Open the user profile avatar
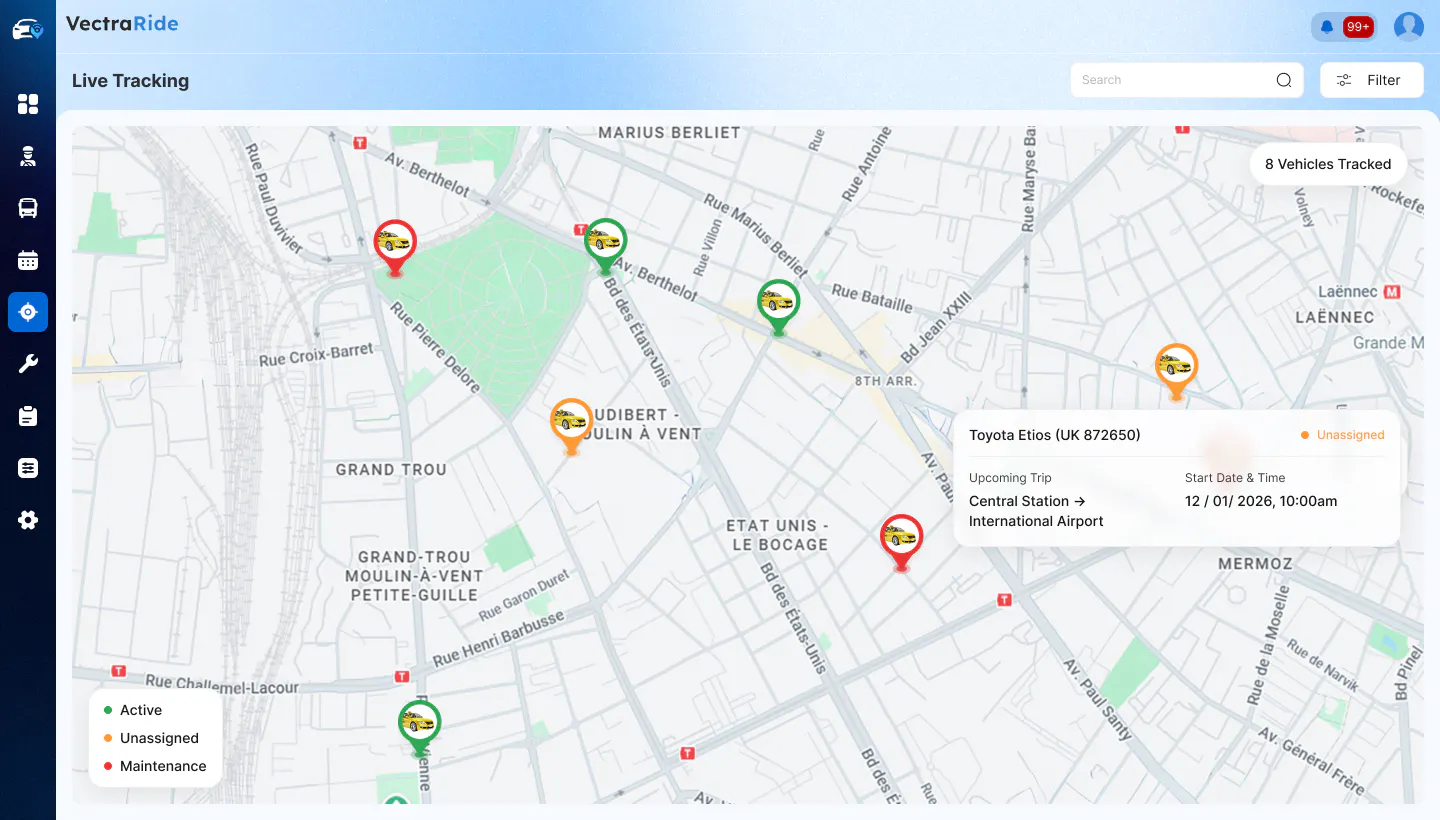This screenshot has width=1440, height=820. [x=1409, y=27]
